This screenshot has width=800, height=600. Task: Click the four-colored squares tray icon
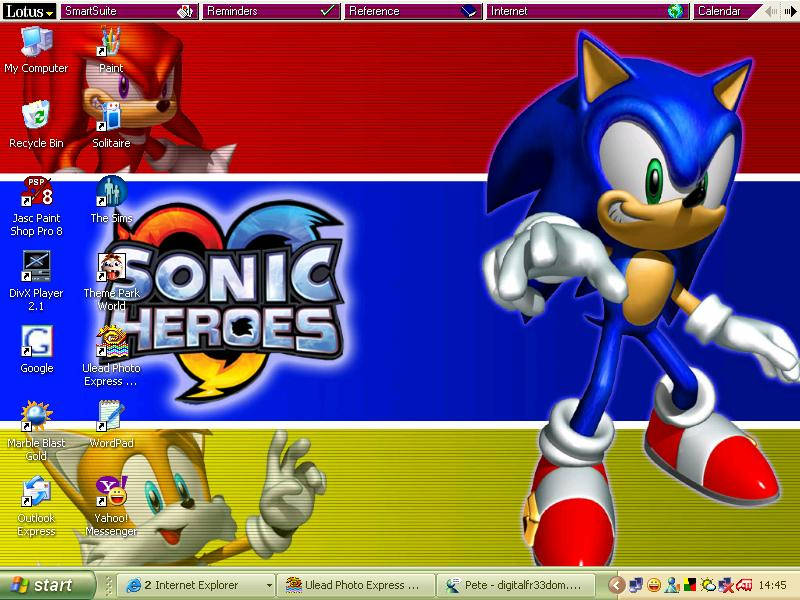point(690,585)
